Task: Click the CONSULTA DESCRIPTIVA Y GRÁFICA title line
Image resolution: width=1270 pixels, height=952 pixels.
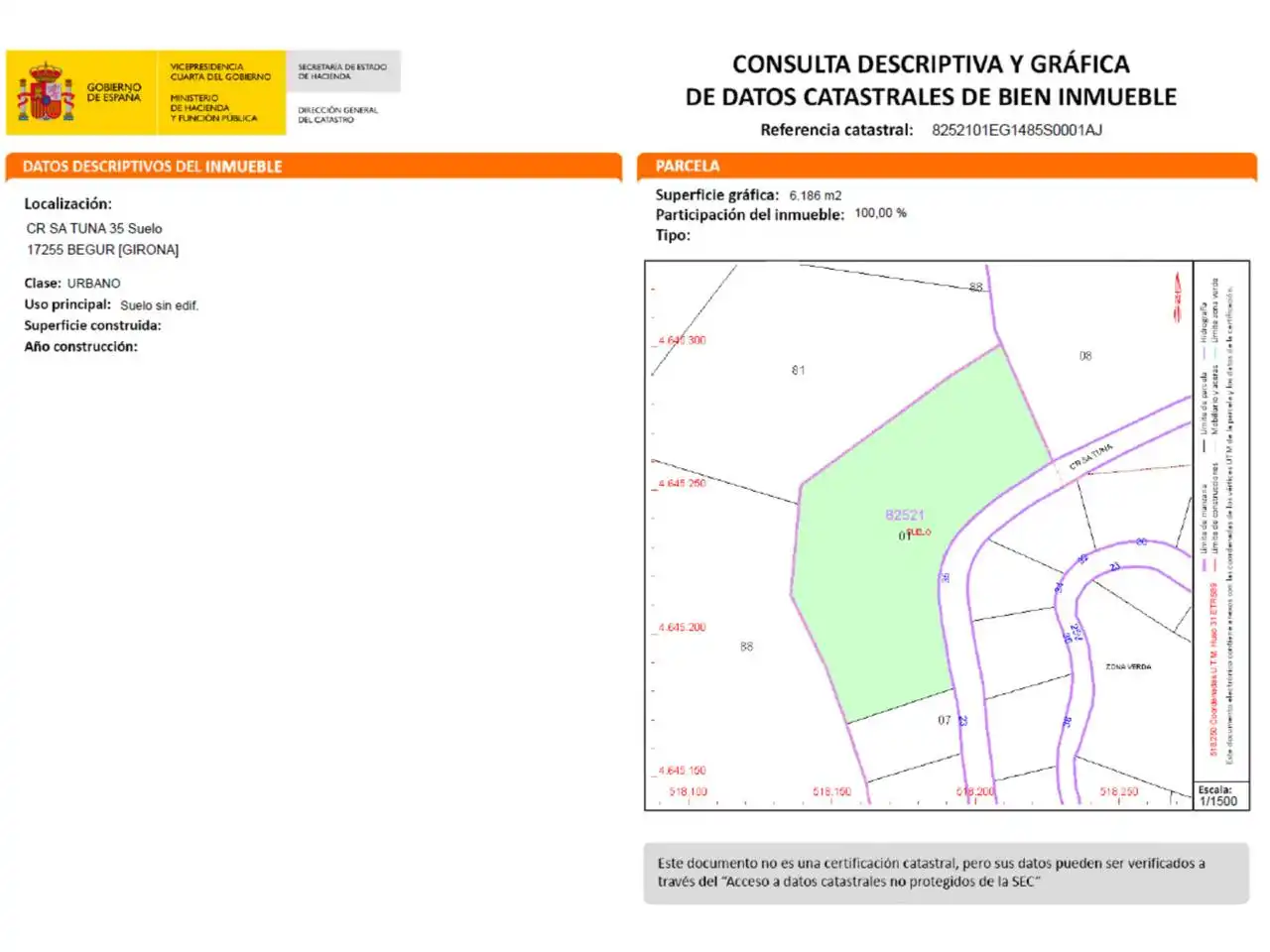Action: [931, 64]
